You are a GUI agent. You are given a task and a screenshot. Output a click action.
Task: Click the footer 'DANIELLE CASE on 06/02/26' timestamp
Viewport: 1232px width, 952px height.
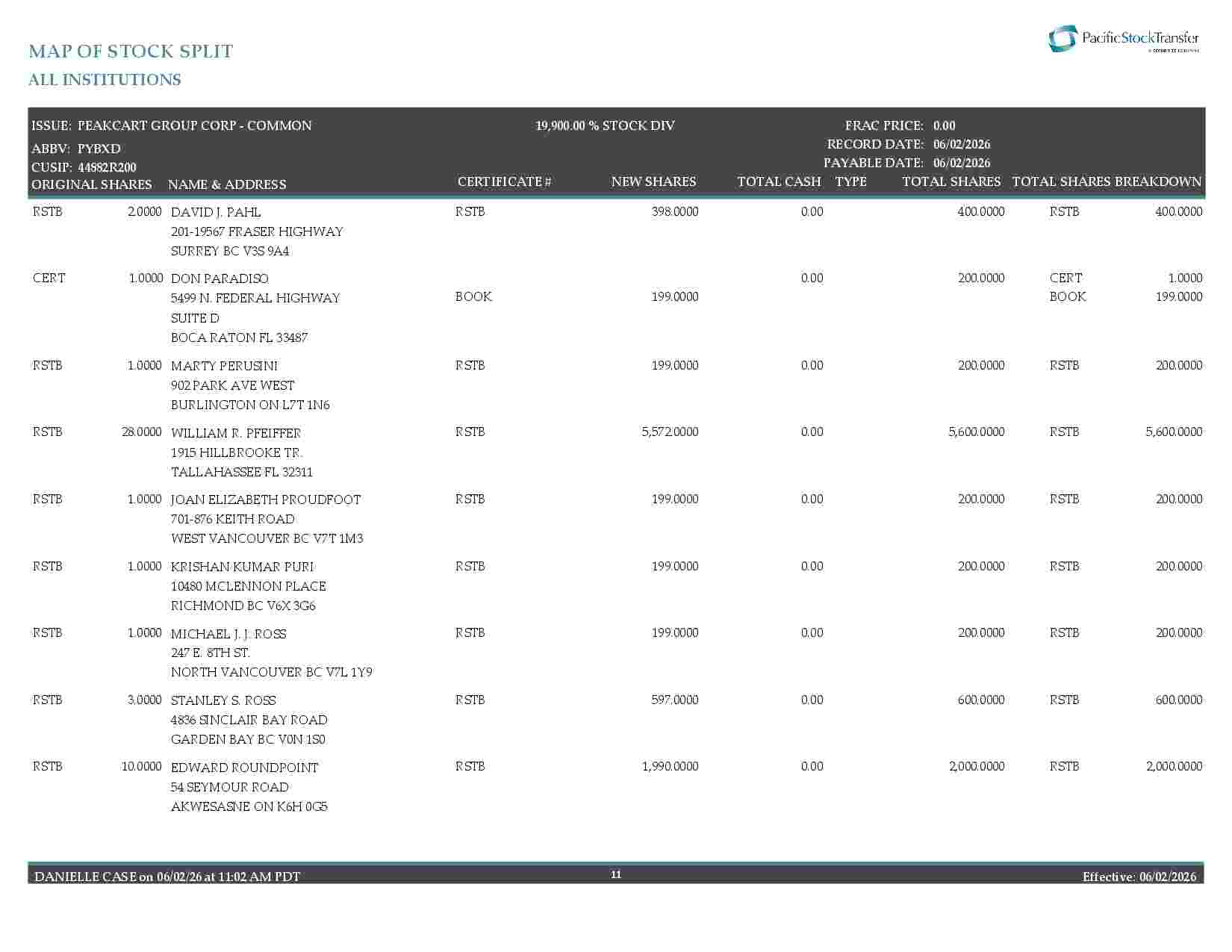click(167, 877)
